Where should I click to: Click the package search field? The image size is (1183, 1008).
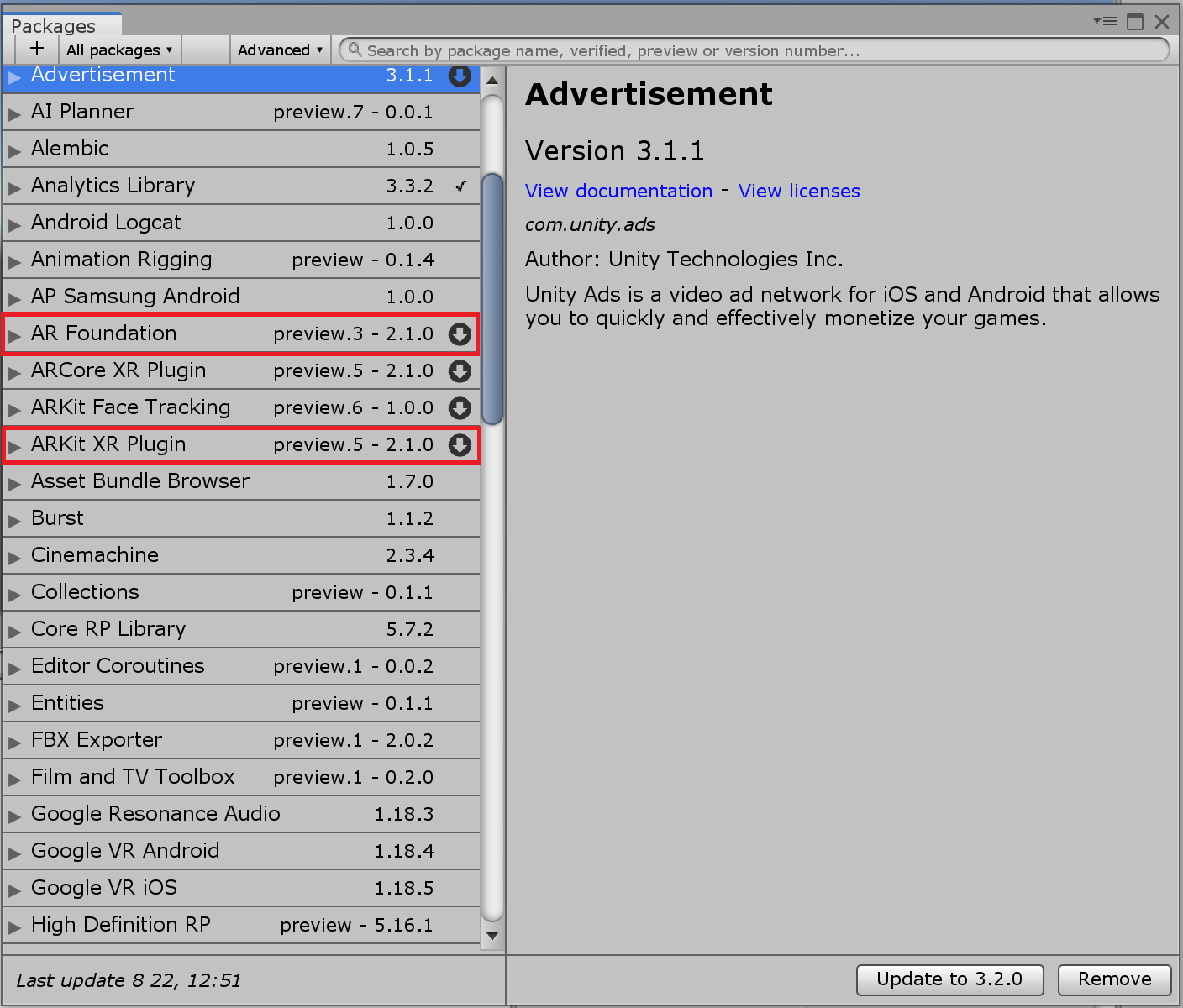(756, 50)
